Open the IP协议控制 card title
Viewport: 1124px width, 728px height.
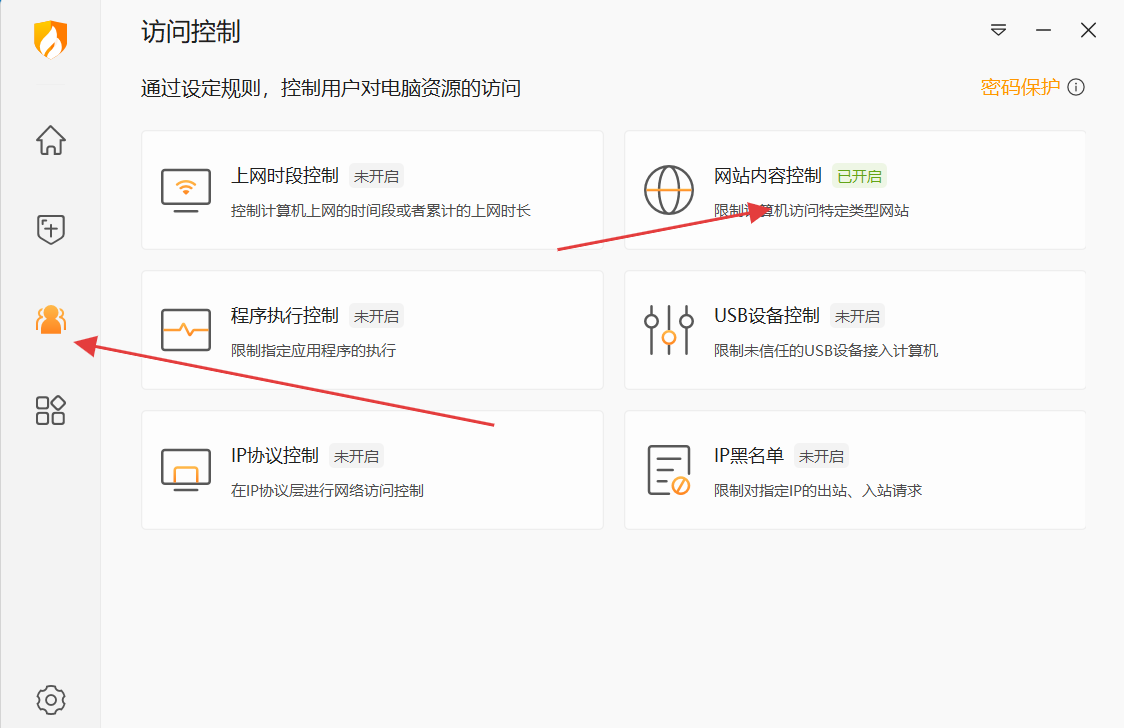pyautogui.click(x=275, y=456)
